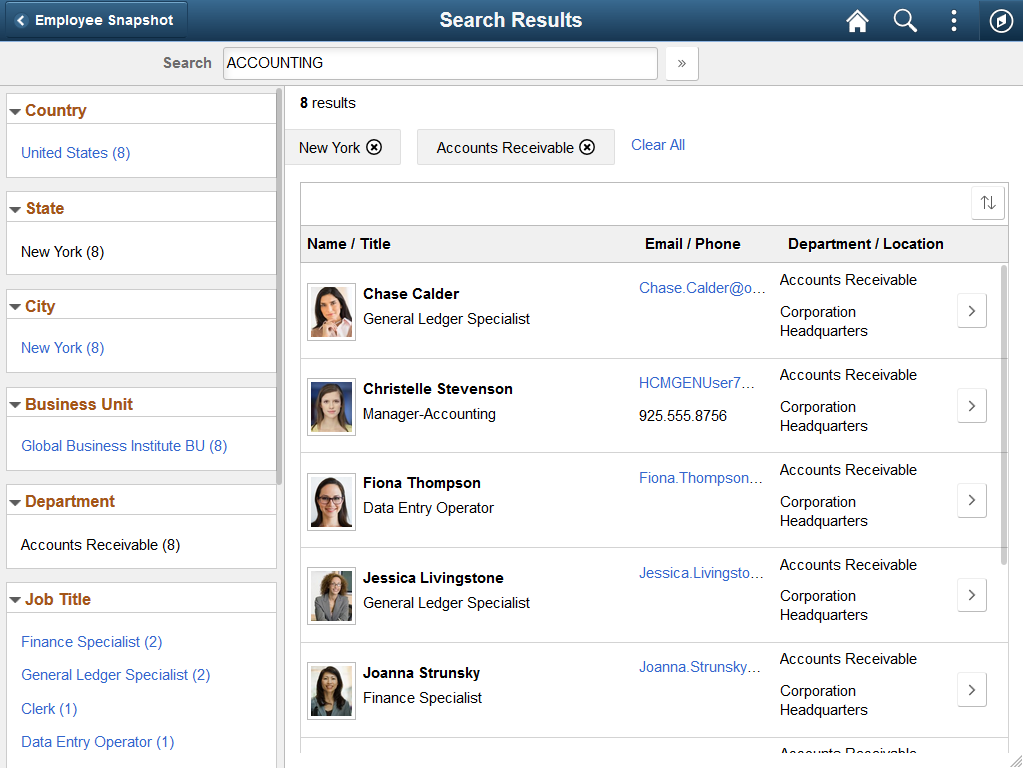The width and height of the screenshot is (1023, 768).
Task: Click Joanna Strunsky's photo thumbnail
Action: (x=331, y=691)
